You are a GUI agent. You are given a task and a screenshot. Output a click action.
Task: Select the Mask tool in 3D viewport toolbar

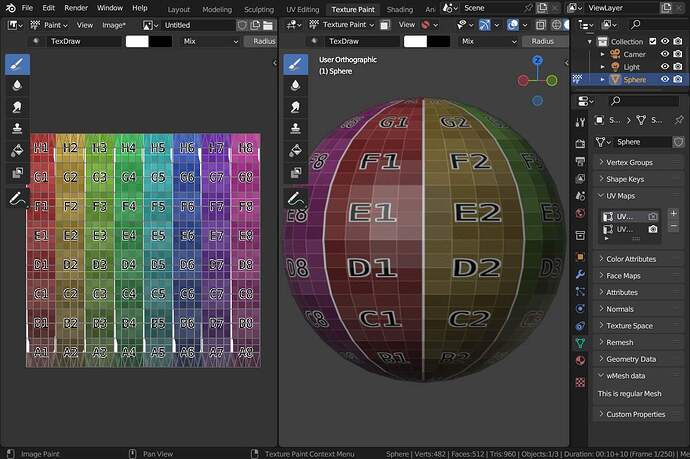[x=295, y=173]
